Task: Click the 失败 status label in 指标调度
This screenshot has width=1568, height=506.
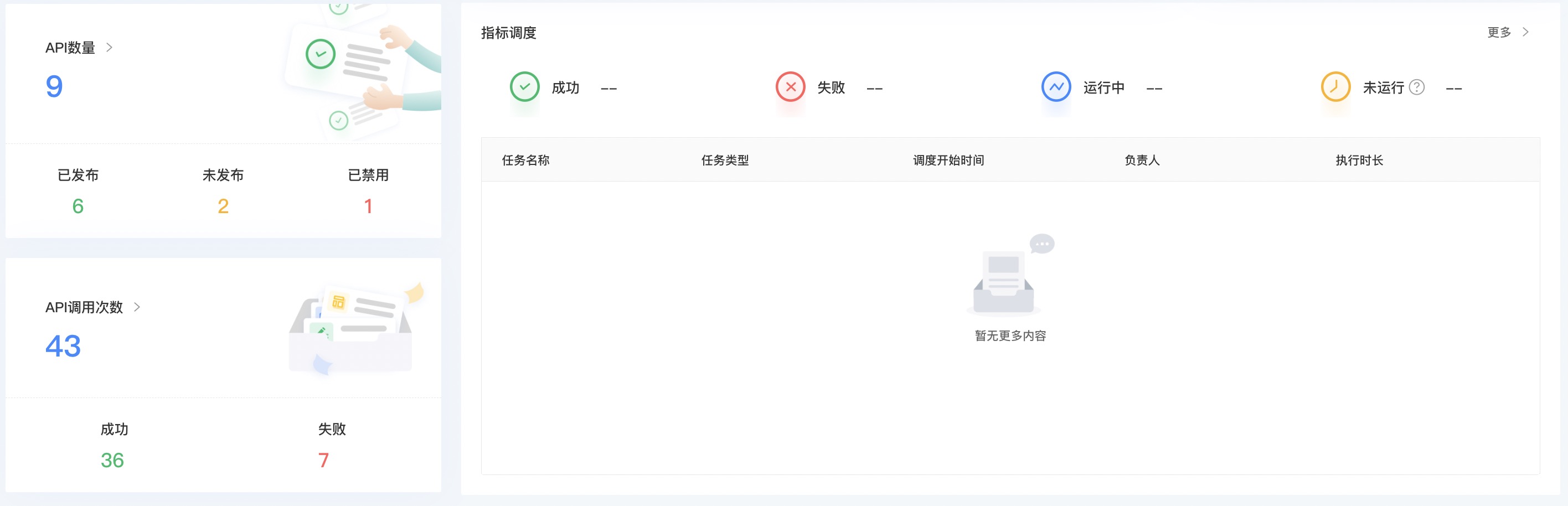Action: point(831,87)
